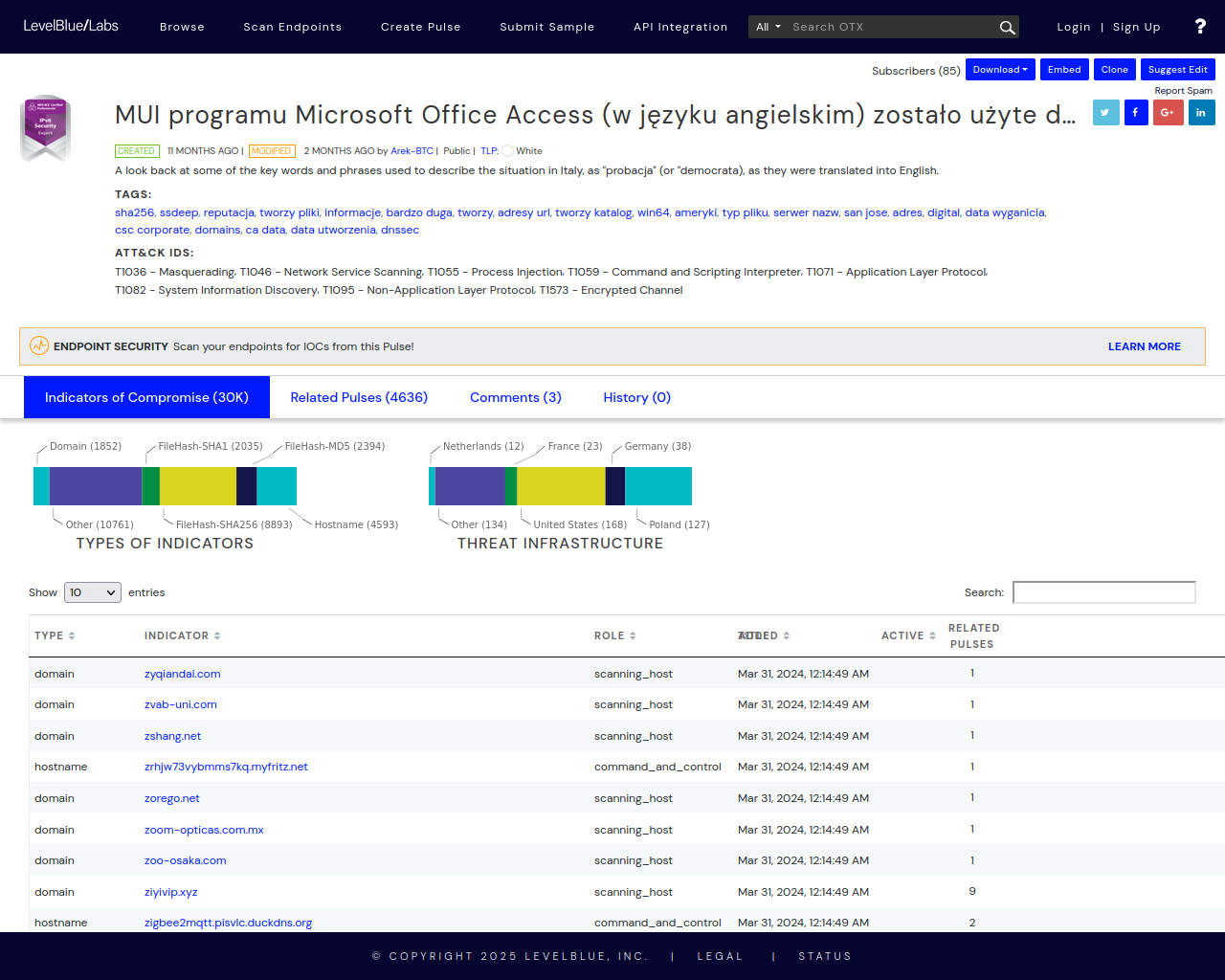Select Indicators of Compromise tab
Viewport: 1225px width, 980px height.
click(146, 397)
